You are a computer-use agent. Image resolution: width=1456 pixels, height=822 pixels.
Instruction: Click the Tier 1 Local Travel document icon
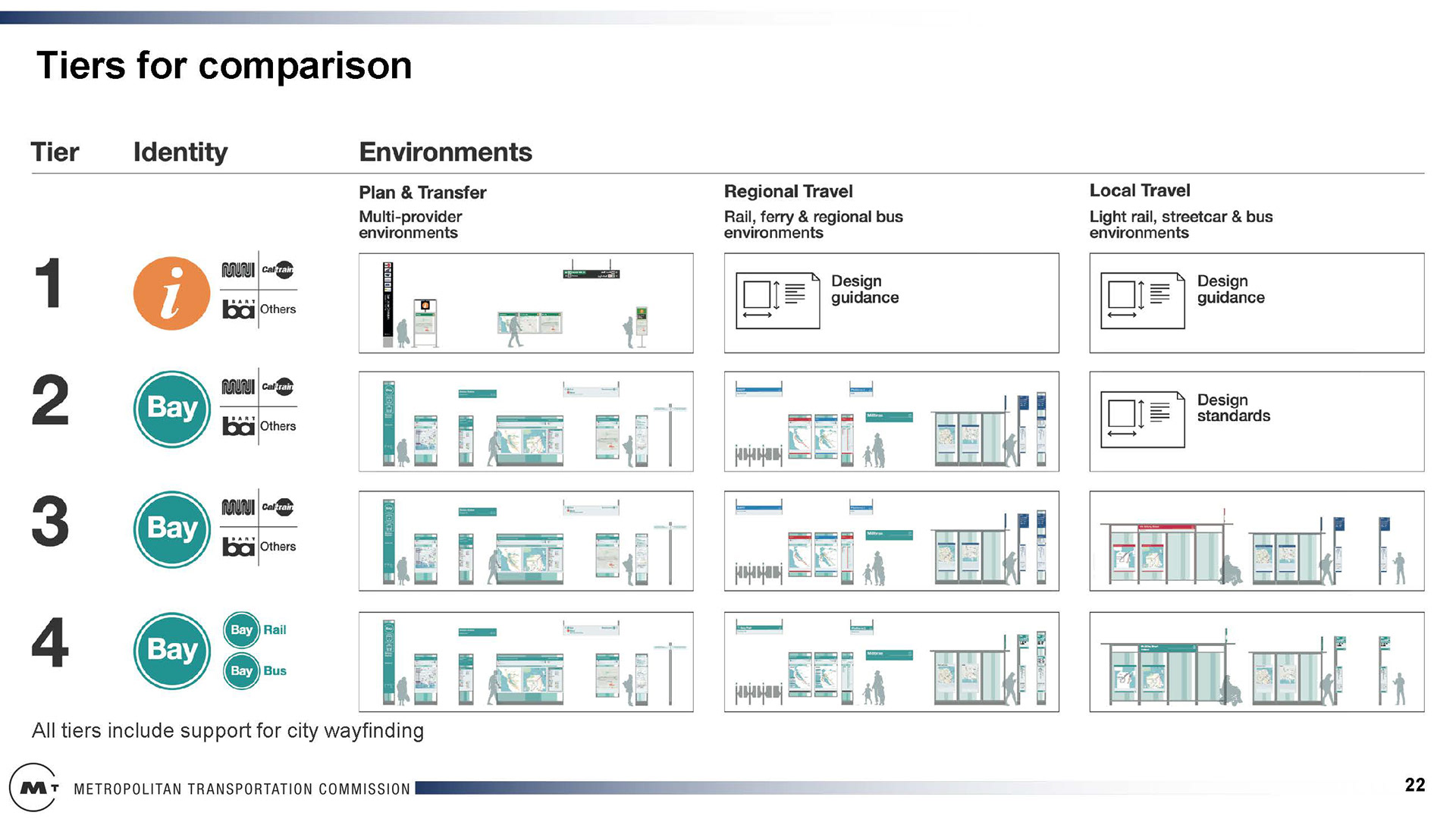pyautogui.click(x=1142, y=300)
